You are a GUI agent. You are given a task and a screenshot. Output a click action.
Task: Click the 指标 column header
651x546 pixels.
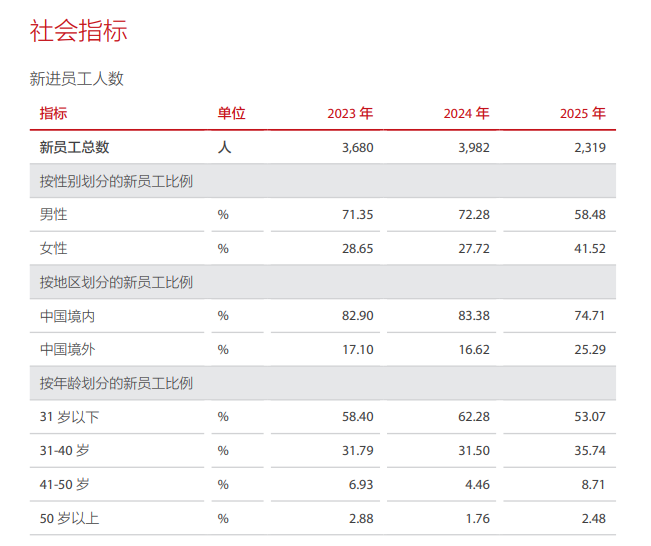click(54, 113)
